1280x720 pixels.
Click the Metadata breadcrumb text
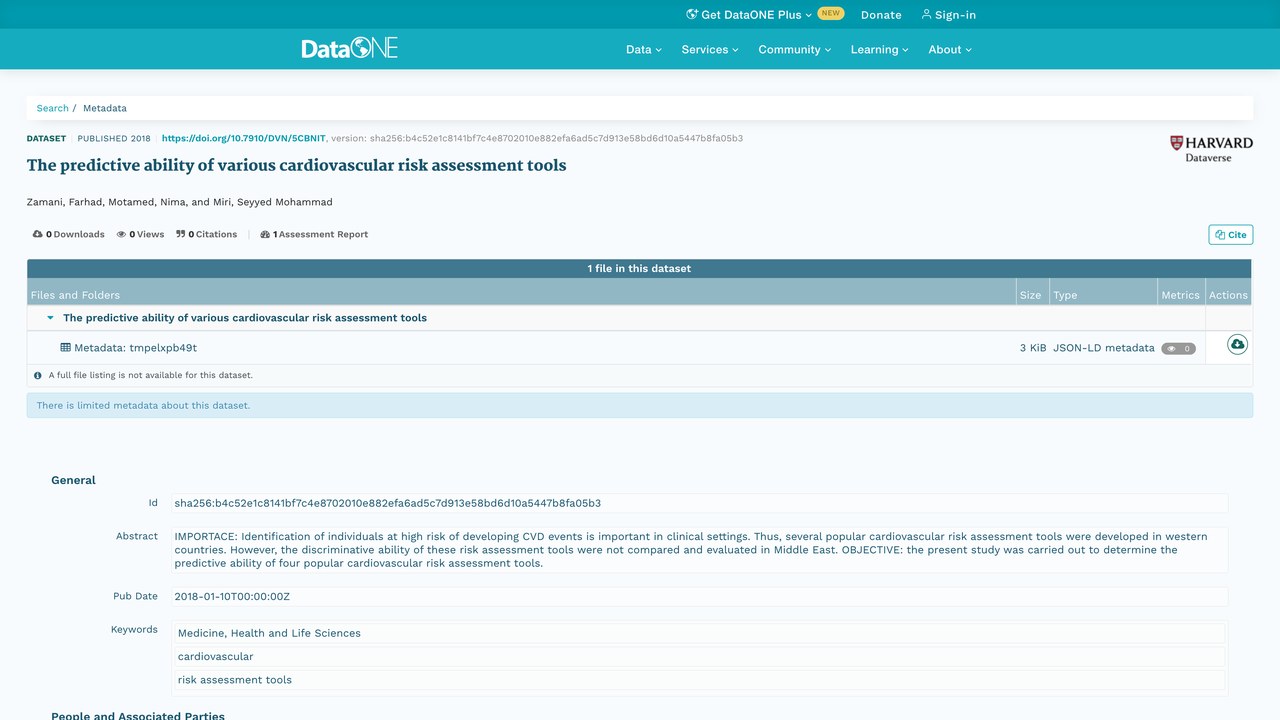105,108
